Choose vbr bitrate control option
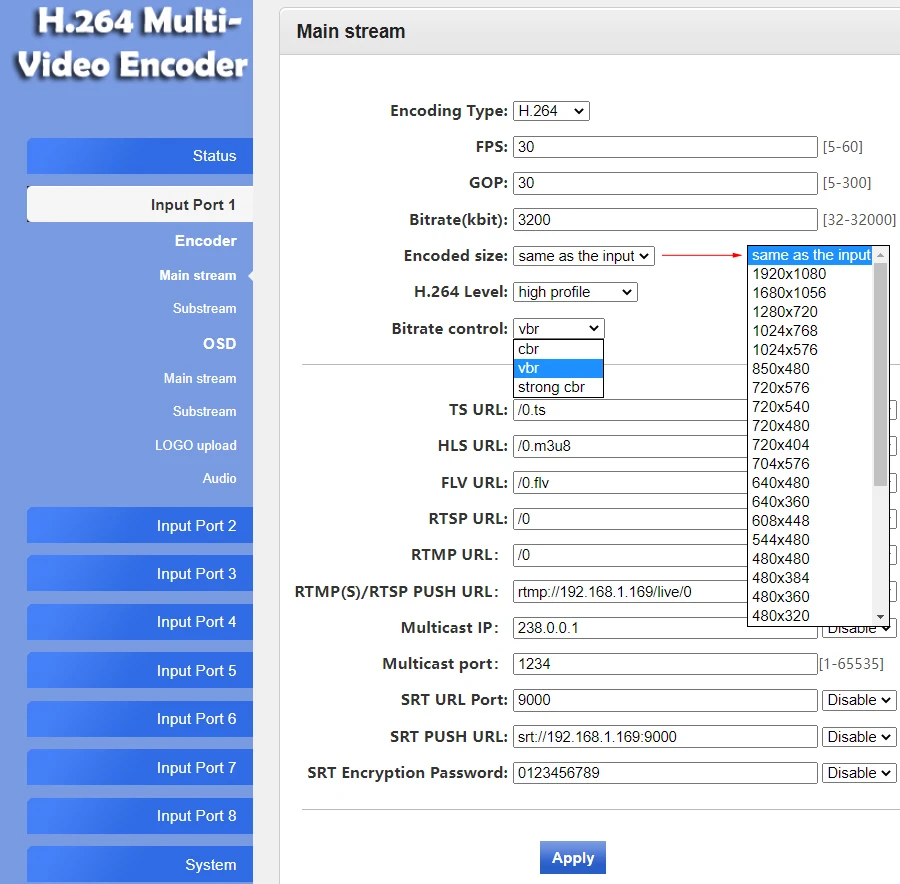The height and width of the screenshot is (884, 900). point(558,368)
